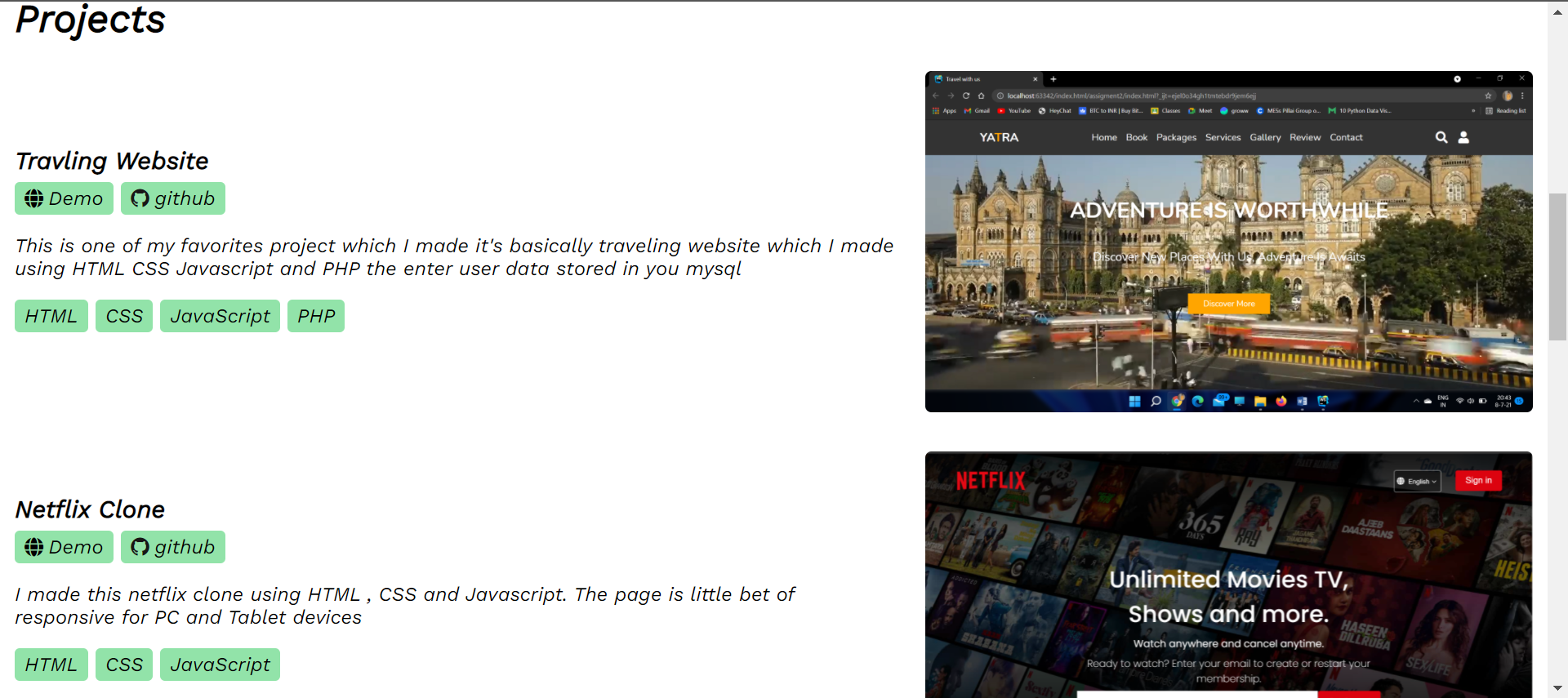Open the Travling Website Demo link
This screenshot has width=1568, height=698.
point(64,198)
